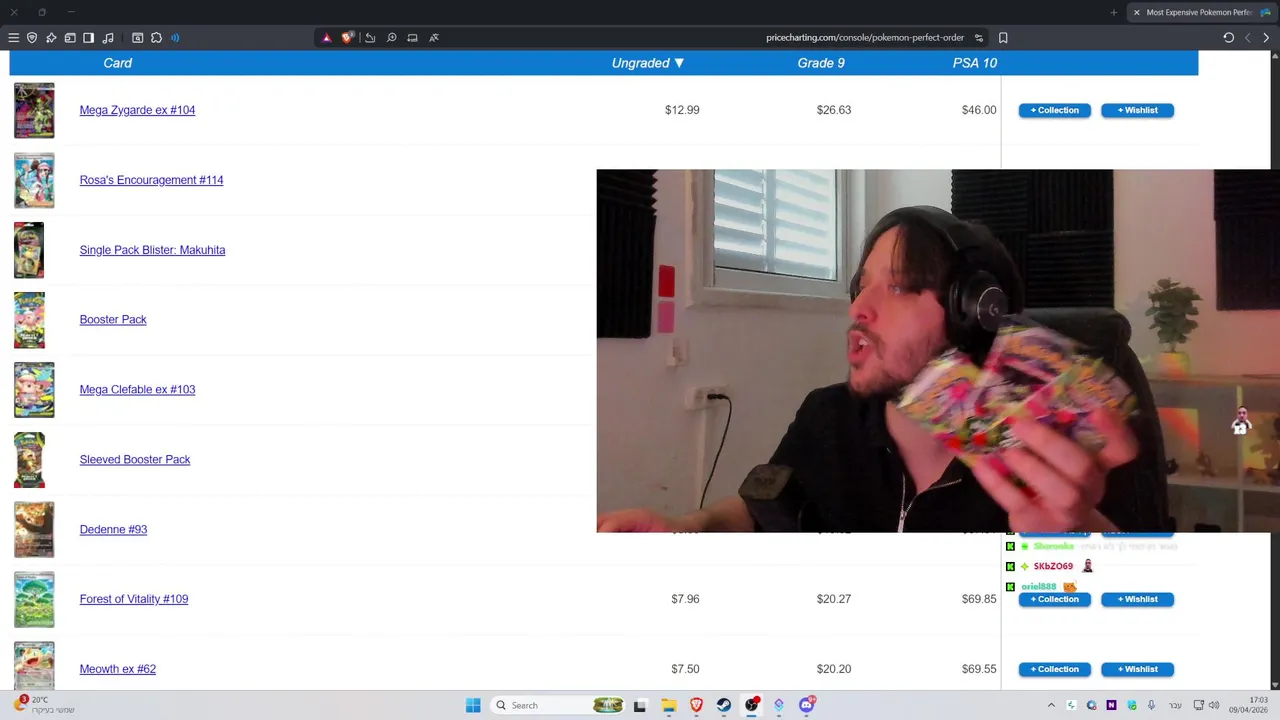Close the Most Expensive Pokemon tab
The image size is (1280, 720).
point(1136,12)
